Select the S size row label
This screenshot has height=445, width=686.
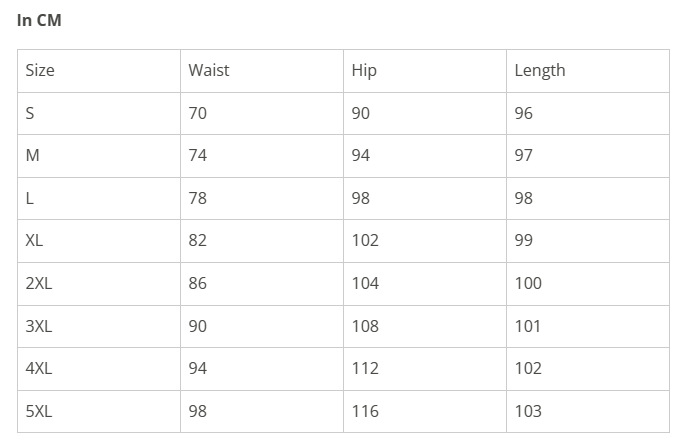[x=30, y=113]
